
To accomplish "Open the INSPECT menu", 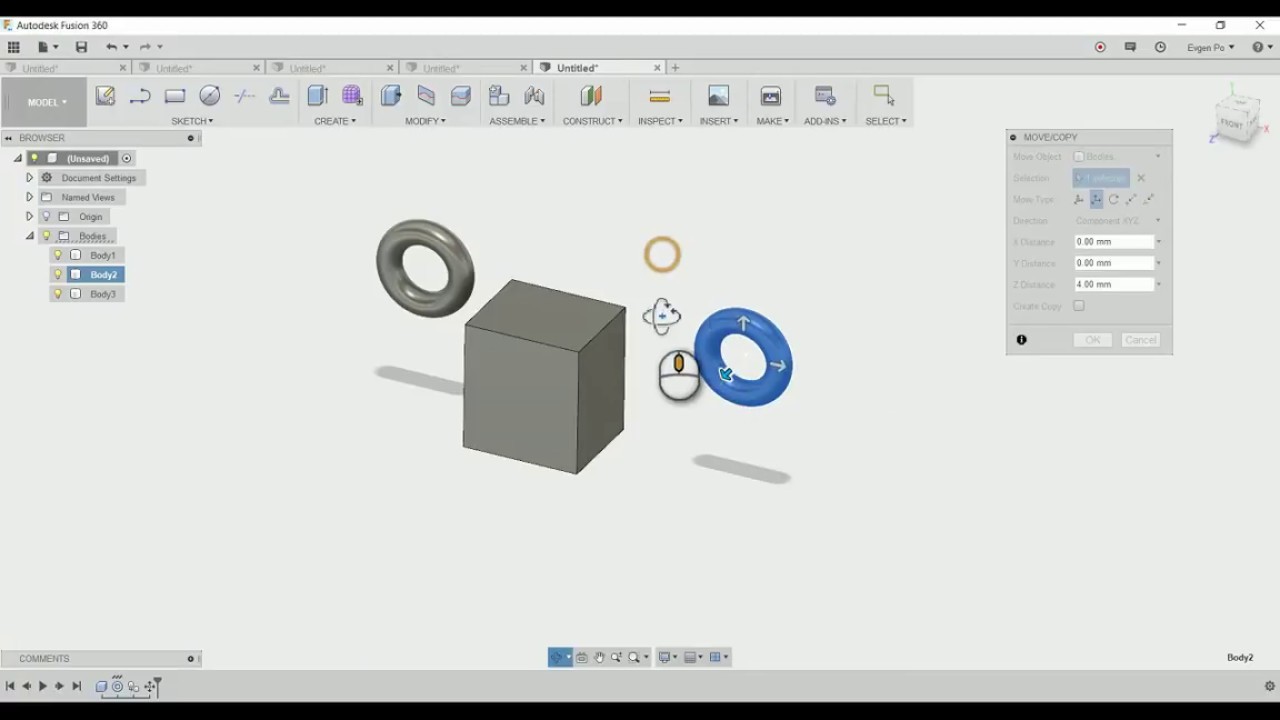I will pos(660,121).
